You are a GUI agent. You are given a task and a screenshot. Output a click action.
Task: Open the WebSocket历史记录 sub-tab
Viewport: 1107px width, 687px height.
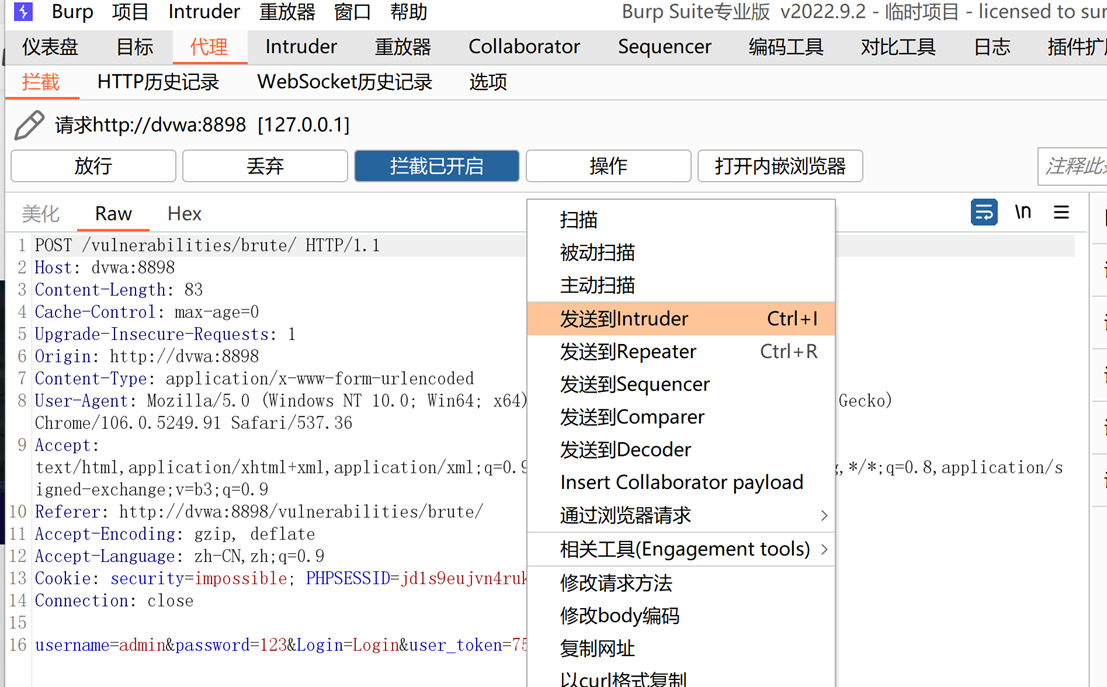tap(345, 82)
